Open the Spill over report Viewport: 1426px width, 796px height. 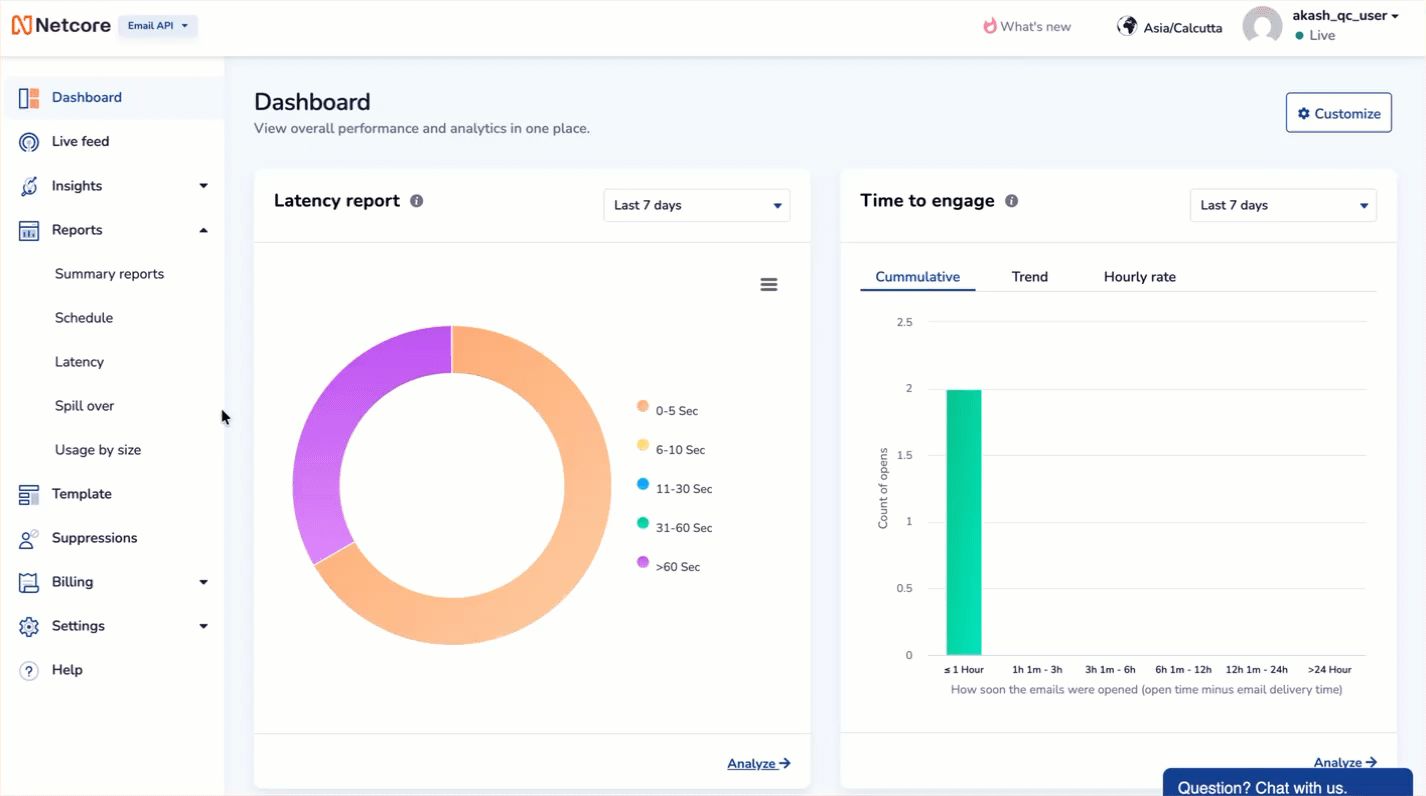85,406
